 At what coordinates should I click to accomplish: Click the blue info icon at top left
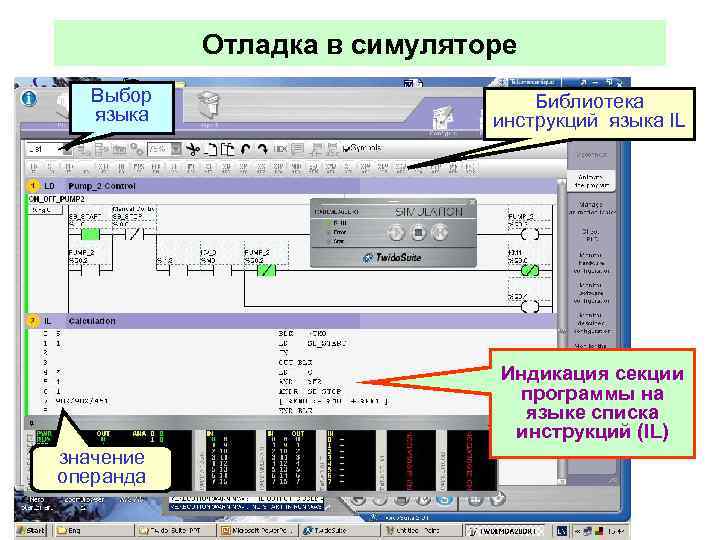[x=29, y=98]
